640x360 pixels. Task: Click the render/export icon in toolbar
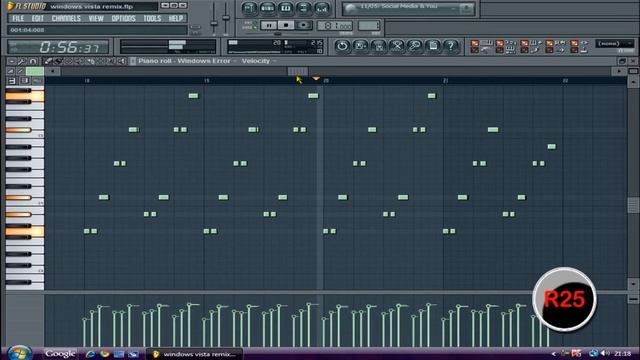[x=379, y=46]
